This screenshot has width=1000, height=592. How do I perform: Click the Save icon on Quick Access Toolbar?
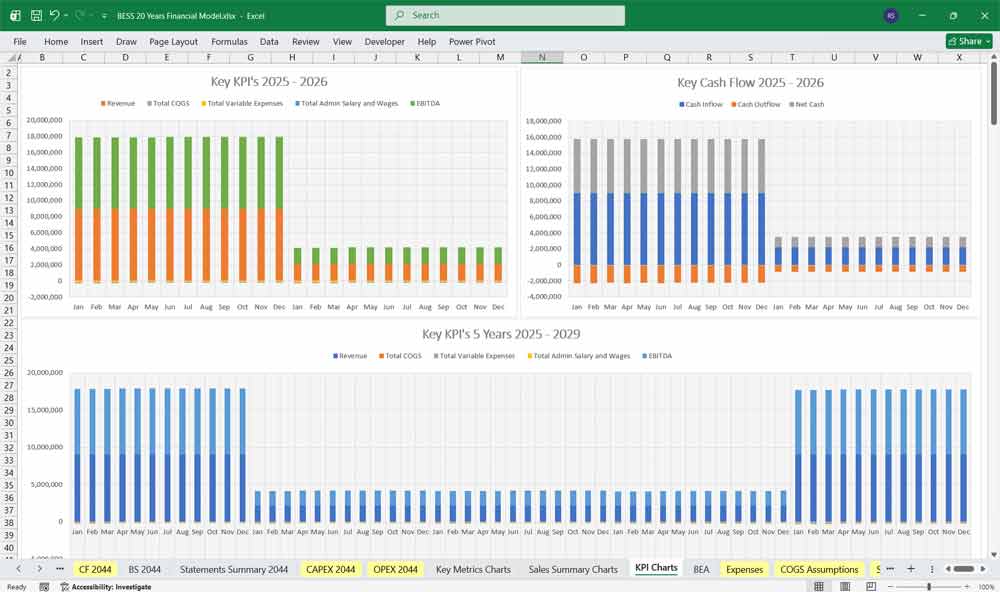36,15
